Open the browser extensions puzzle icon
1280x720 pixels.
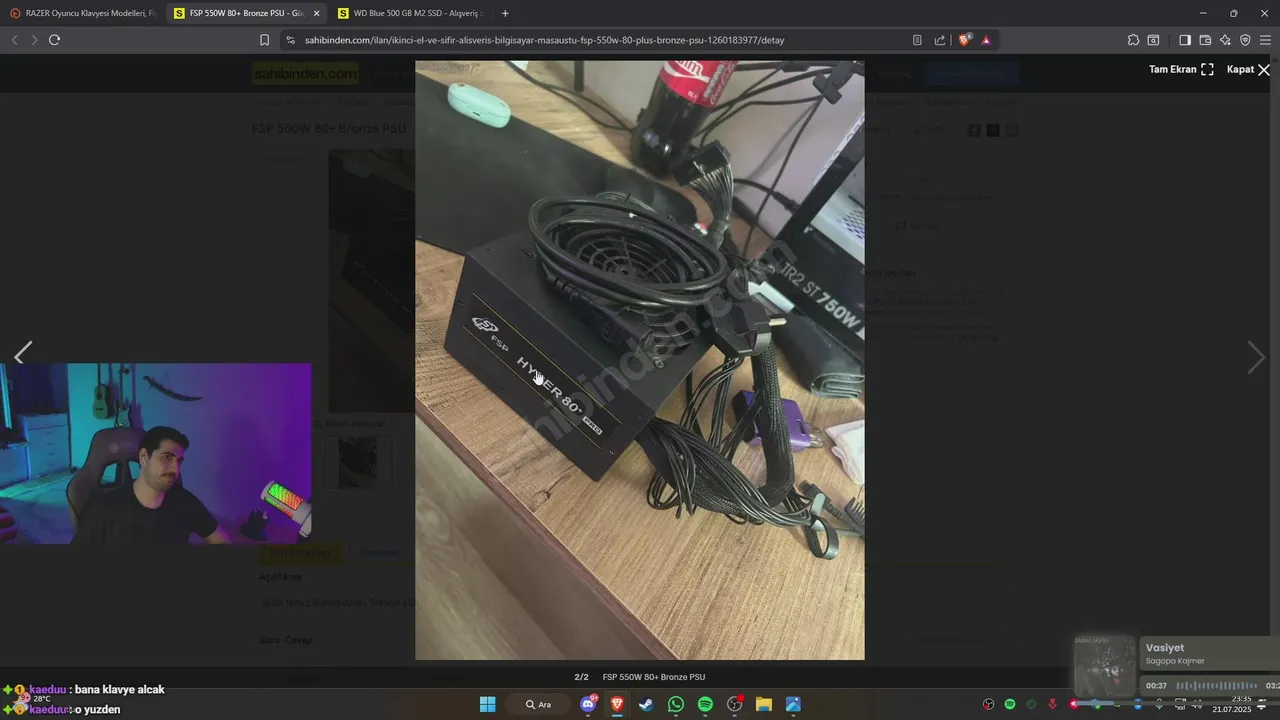pyautogui.click(x=1133, y=40)
